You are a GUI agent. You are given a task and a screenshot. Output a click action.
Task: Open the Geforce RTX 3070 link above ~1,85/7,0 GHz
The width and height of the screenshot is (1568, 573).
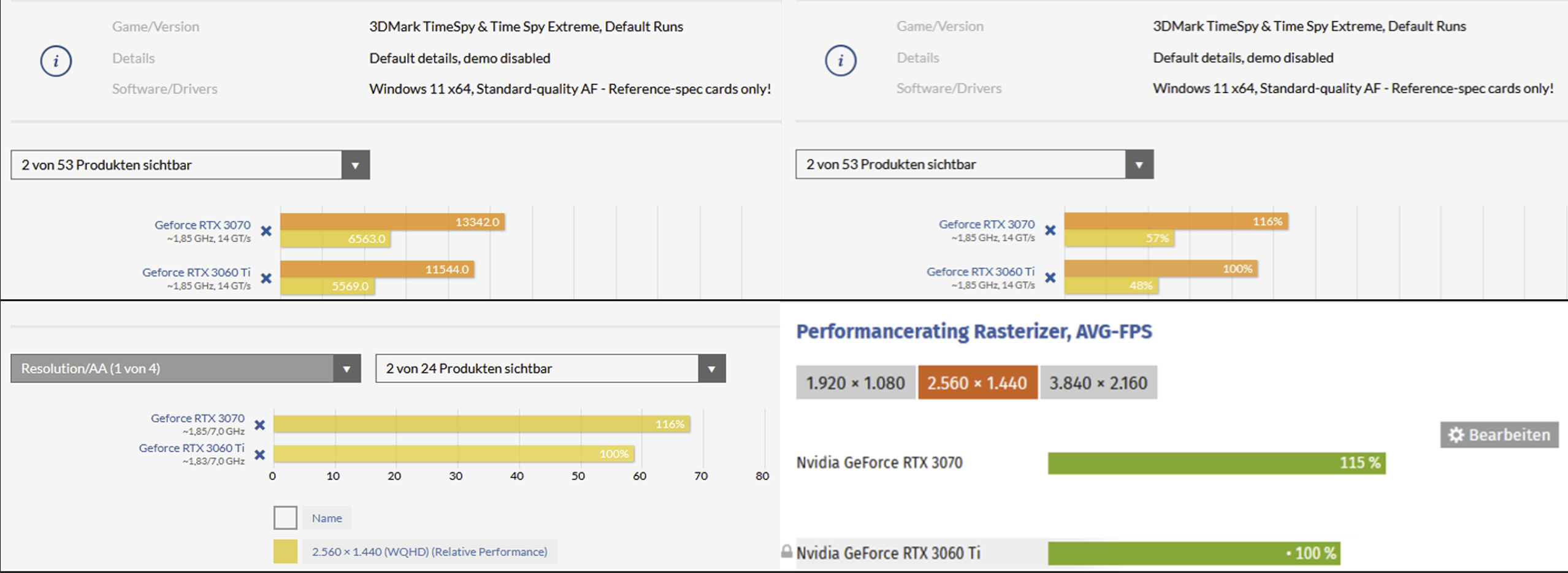click(x=197, y=418)
